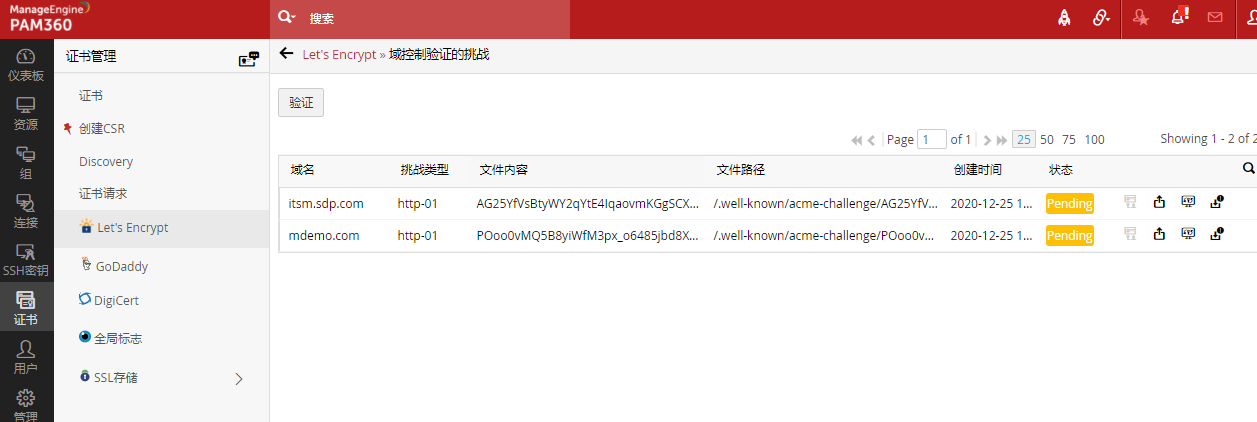Expand the SSL存储 submenu arrow

[239, 378]
